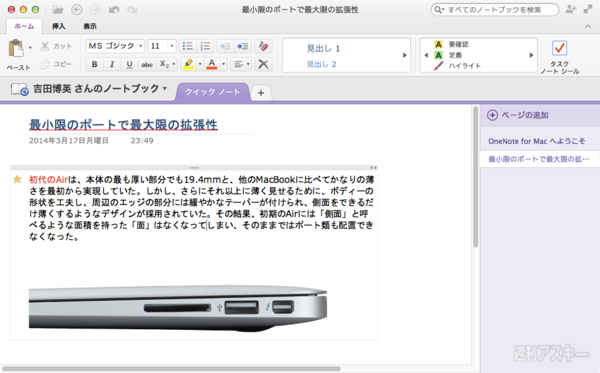Copy the selection with コピー
This screenshot has width=600, height=373.
(x=57, y=64)
